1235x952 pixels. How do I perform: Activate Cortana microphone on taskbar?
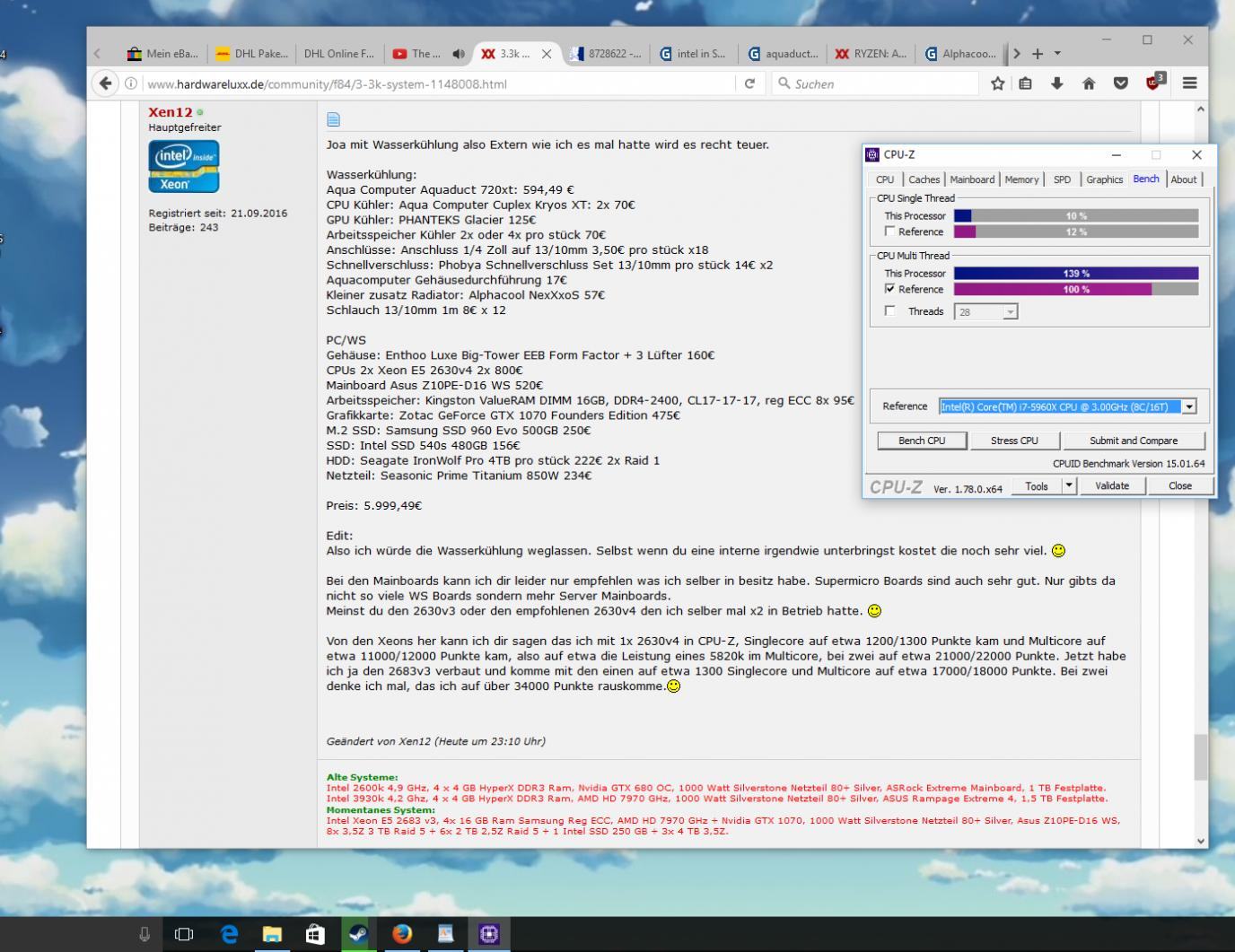click(144, 934)
